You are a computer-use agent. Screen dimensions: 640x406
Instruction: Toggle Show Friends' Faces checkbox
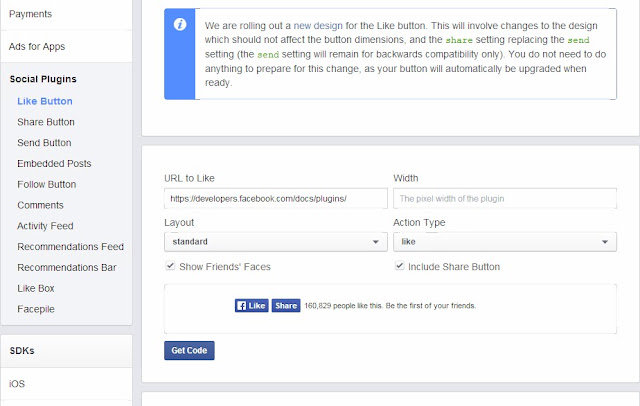[x=170, y=266]
